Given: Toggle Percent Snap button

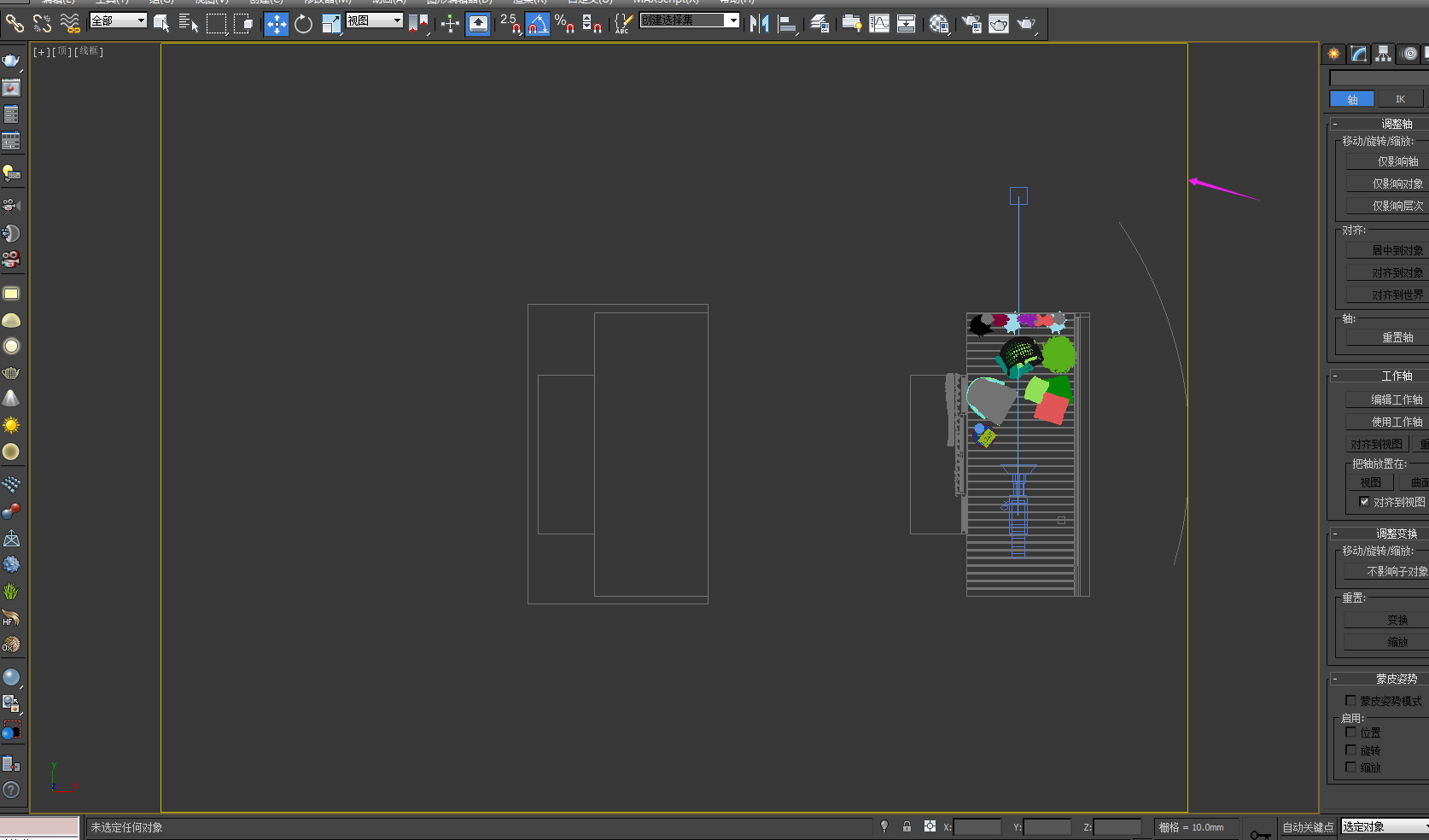Looking at the screenshot, I should (564, 23).
